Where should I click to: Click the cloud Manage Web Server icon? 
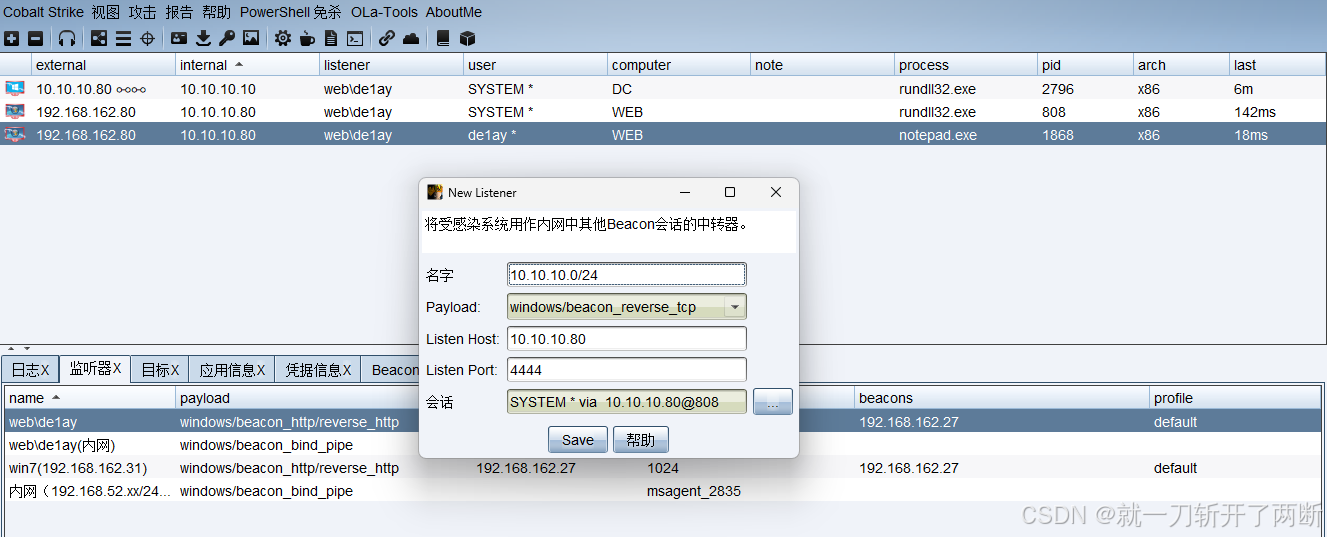coord(411,38)
